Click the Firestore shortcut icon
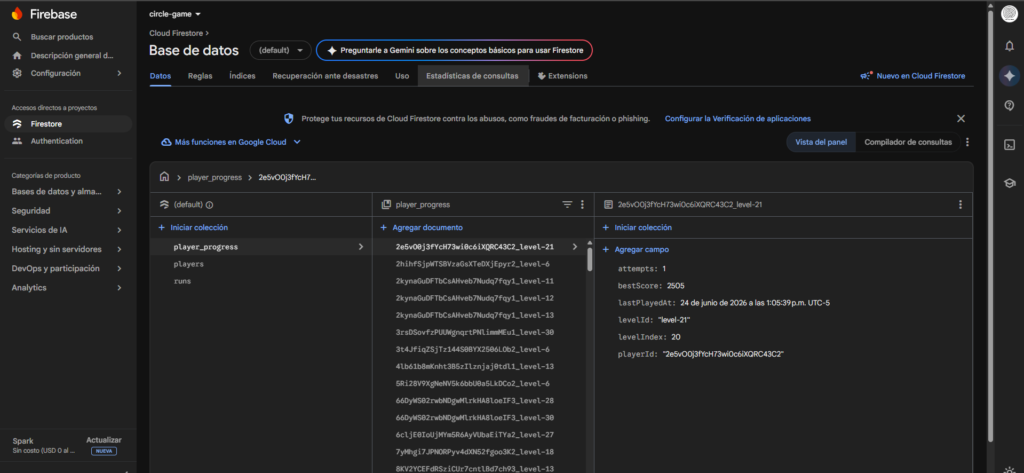1024x473 pixels. (17, 123)
